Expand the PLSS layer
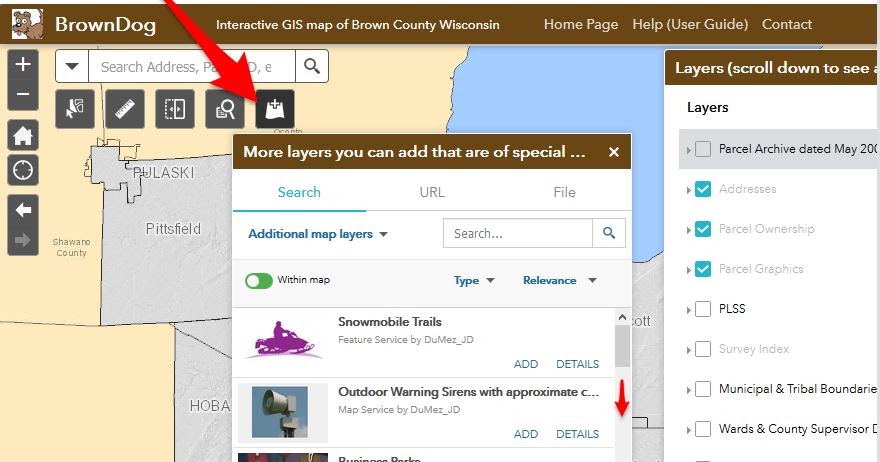 [689, 310]
